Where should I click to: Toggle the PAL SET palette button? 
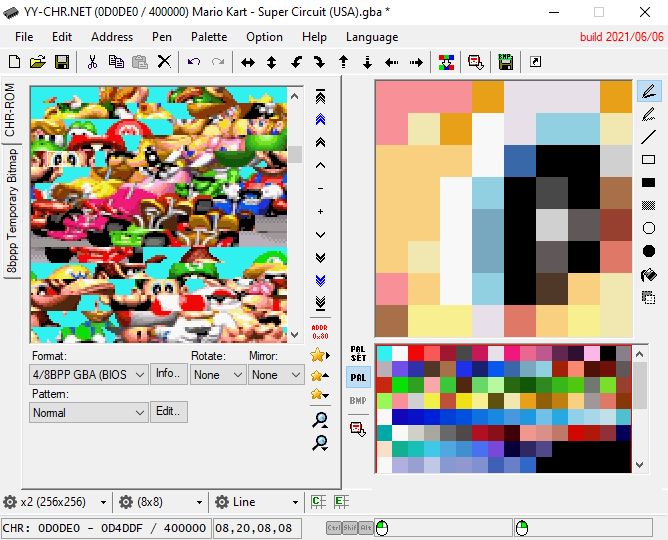358,354
